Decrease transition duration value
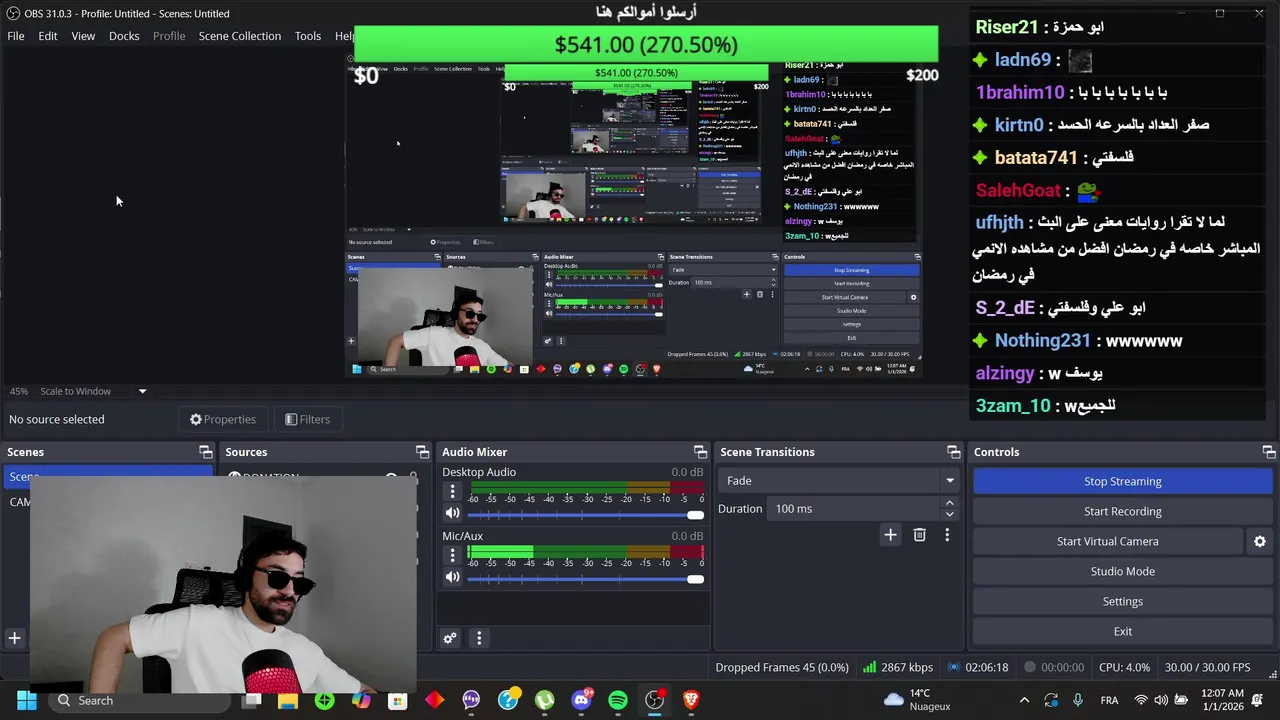The height and width of the screenshot is (720, 1280). [949, 514]
